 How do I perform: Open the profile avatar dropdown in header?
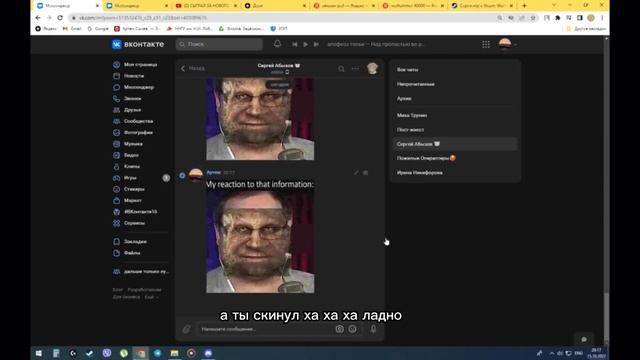[507, 44]
